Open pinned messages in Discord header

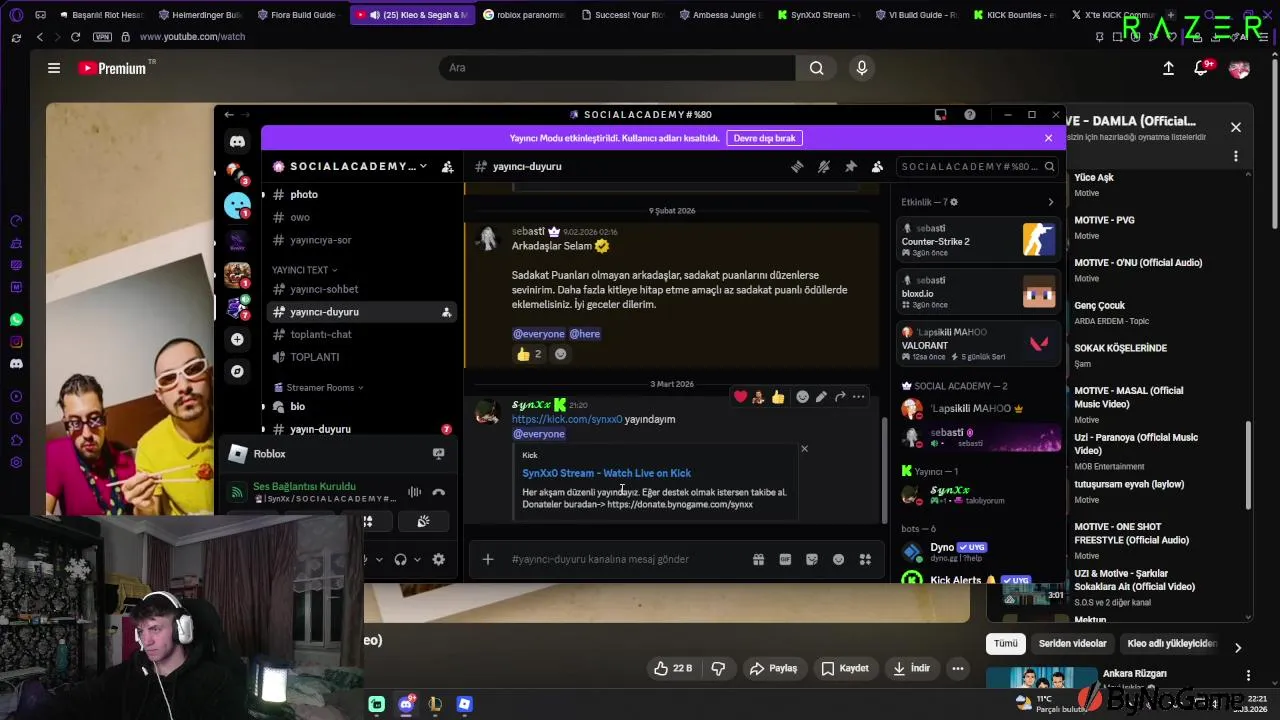pyautogui.click(x=851, y=167)
